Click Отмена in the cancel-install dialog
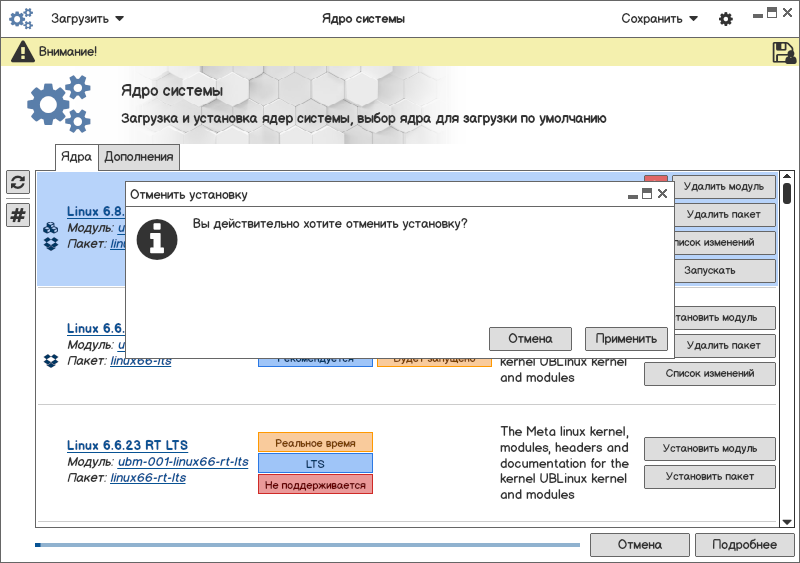This screenshot has height=563, width=800. tap(530, 339)
